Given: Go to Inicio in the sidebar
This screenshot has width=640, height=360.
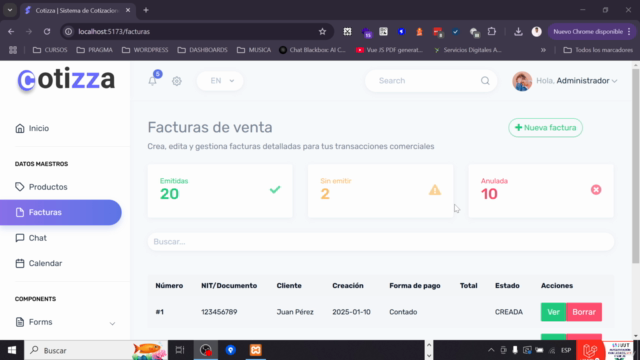Looking at the screenshot, I should [x=32, y=129].
